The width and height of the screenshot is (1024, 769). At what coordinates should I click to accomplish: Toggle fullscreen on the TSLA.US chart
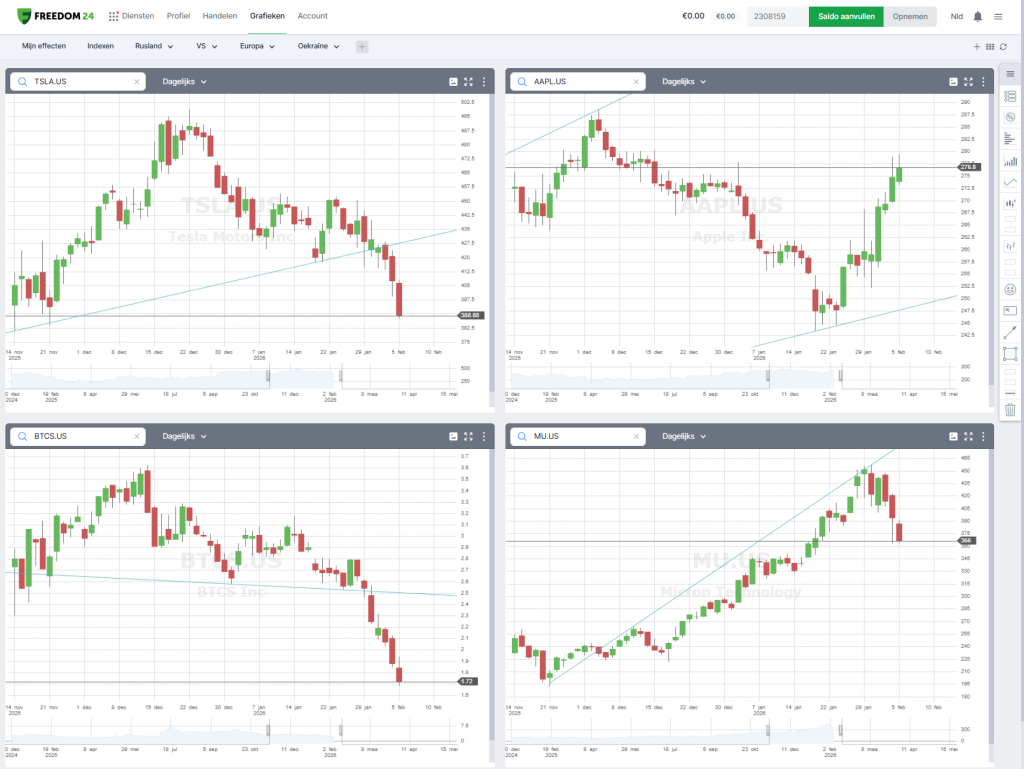tap(469, 82)
